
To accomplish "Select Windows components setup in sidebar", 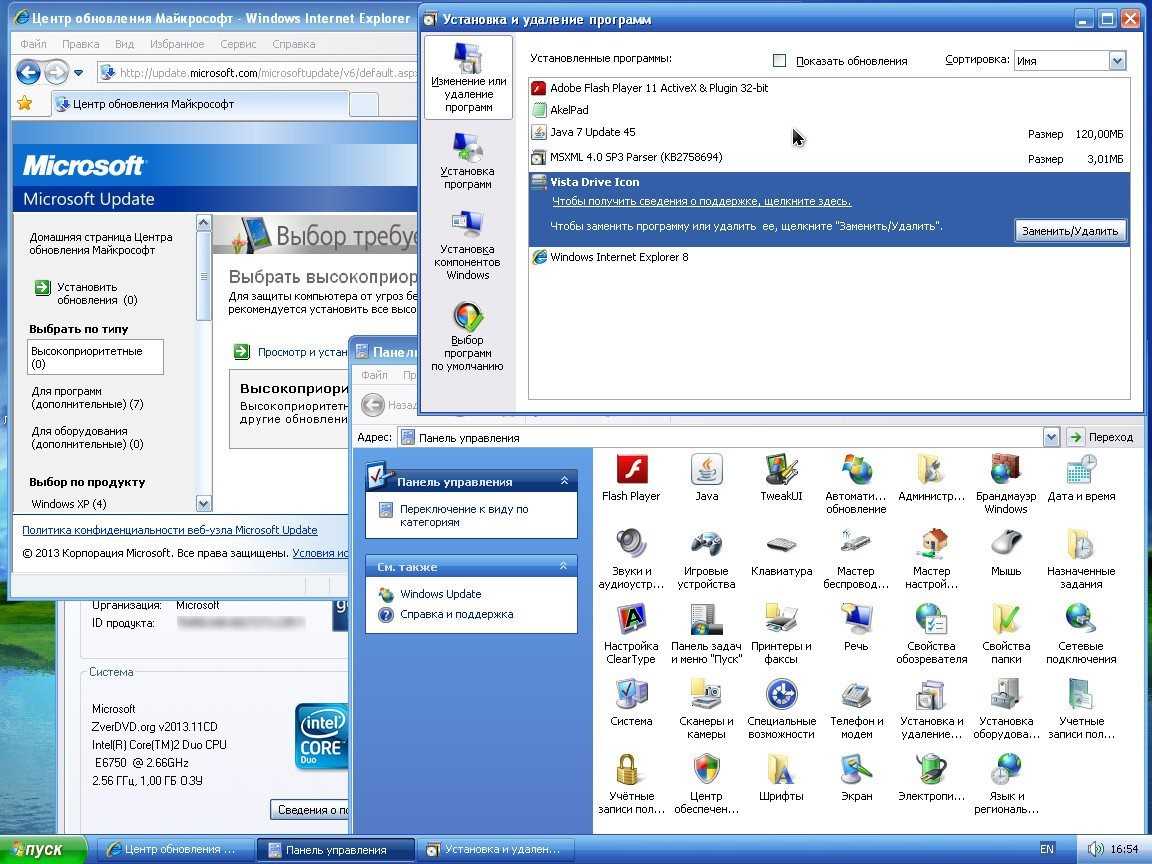I will (468, 246).
